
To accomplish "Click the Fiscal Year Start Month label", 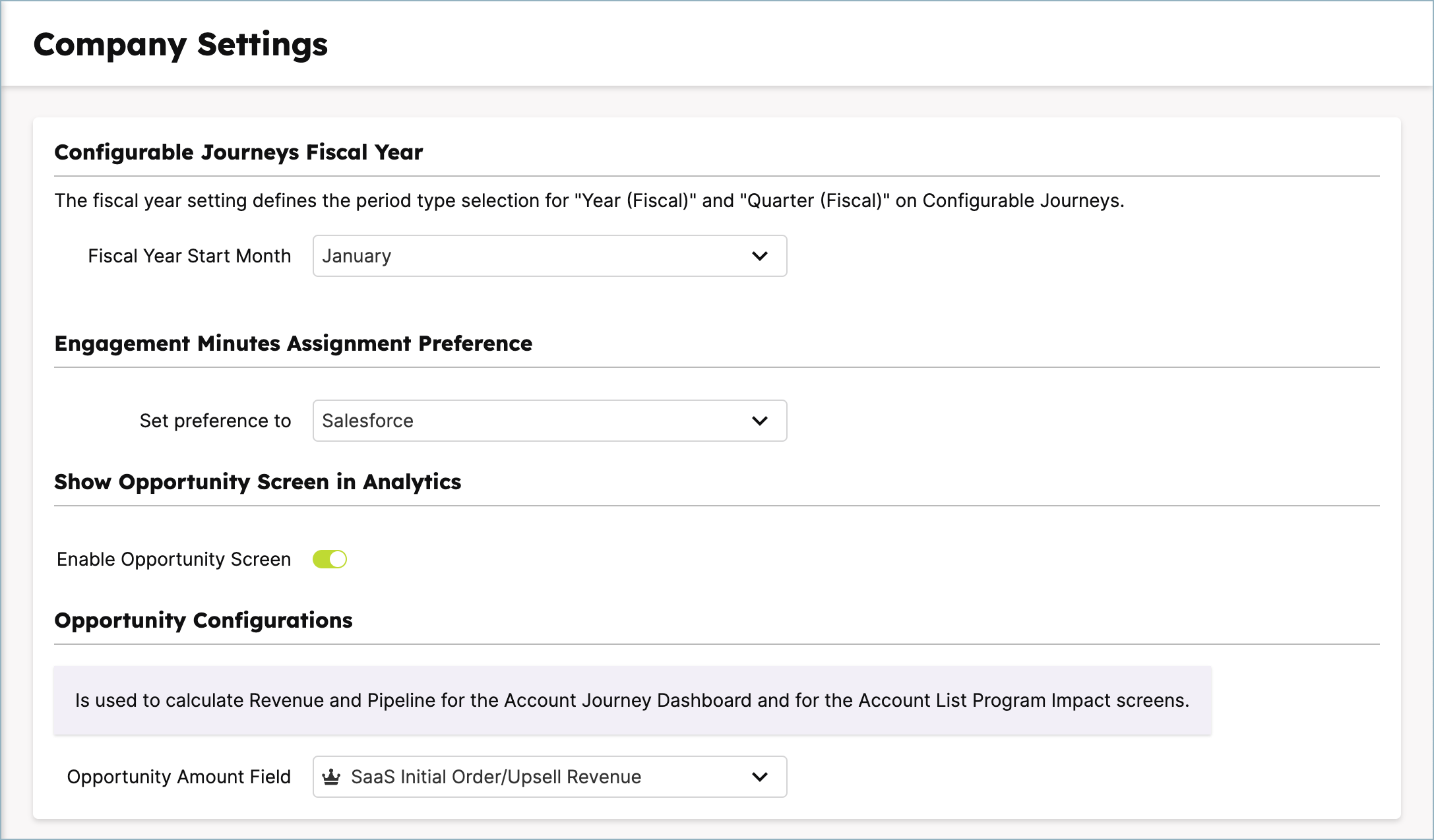I will click(x=189, y=256).
